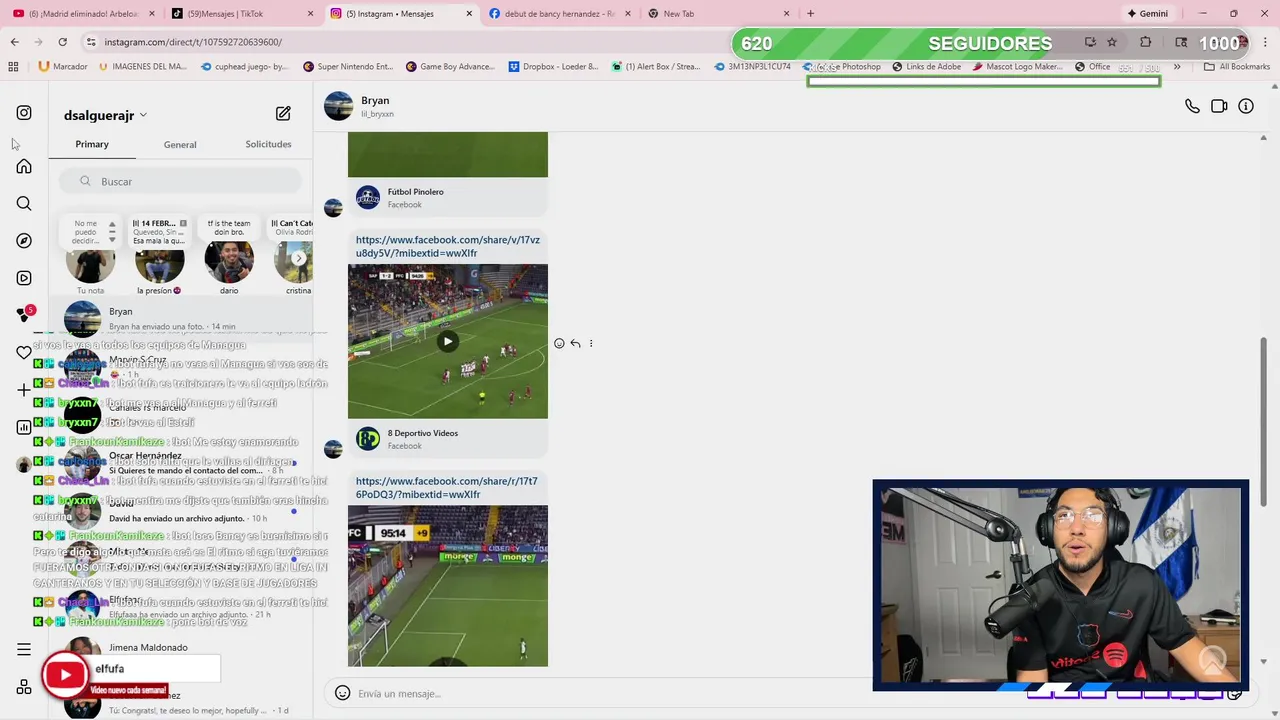Screen dimensions: 1280x720
Task: Switch to TikTok Mensajes browser tab
Action: [x=241, y=14]
